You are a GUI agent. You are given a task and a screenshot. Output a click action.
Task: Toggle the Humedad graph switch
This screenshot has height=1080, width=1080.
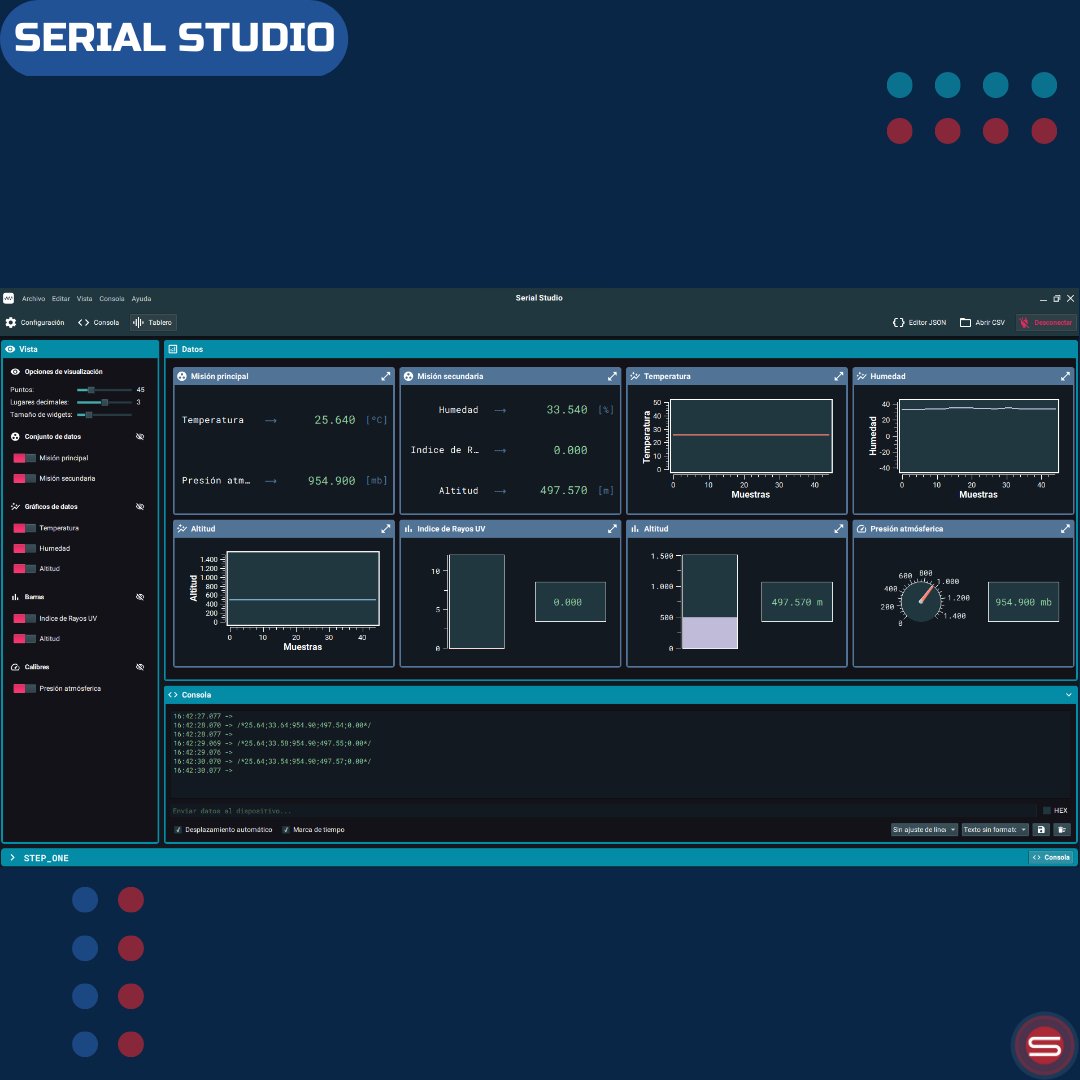[x=24, y=548]
